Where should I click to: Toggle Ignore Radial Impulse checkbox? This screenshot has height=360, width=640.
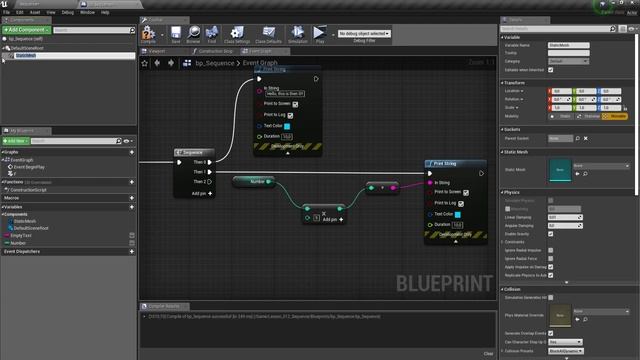tap(551, 250)
